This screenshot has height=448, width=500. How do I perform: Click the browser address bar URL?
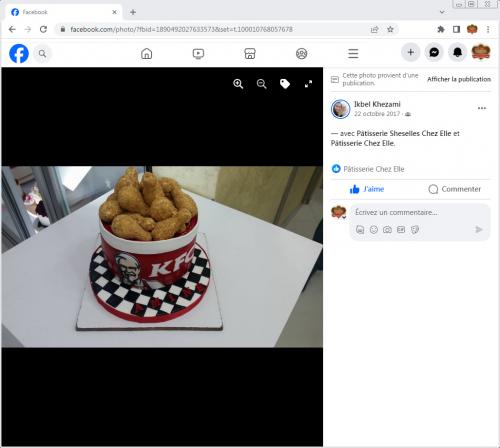pos(181,29)
